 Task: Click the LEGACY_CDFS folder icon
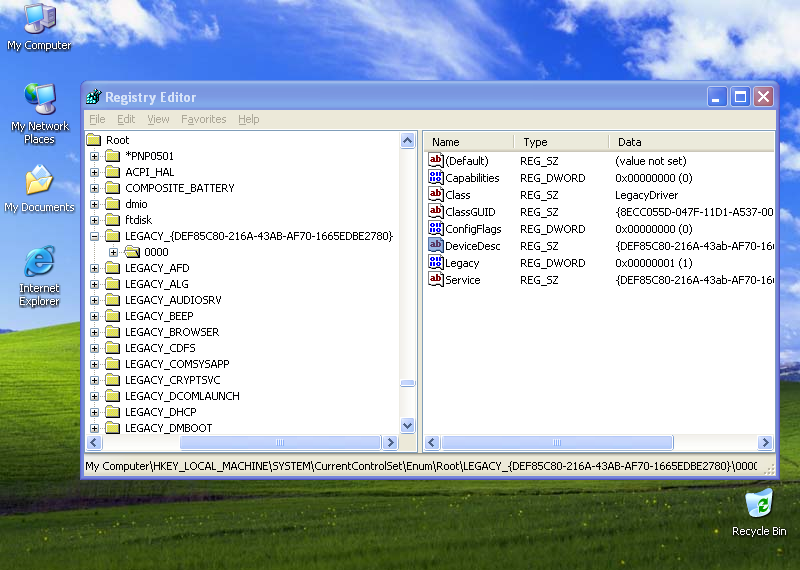(112, 348)
